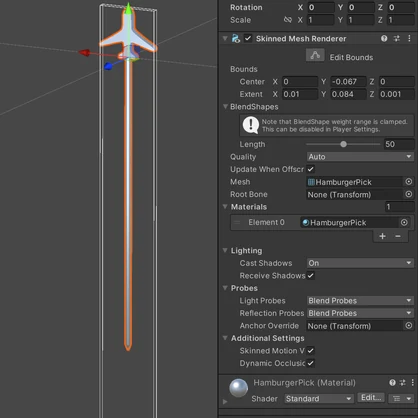Open Skinned Mesh Renderer help icon
Screen dimensions: 418x418
click(384, 39)
